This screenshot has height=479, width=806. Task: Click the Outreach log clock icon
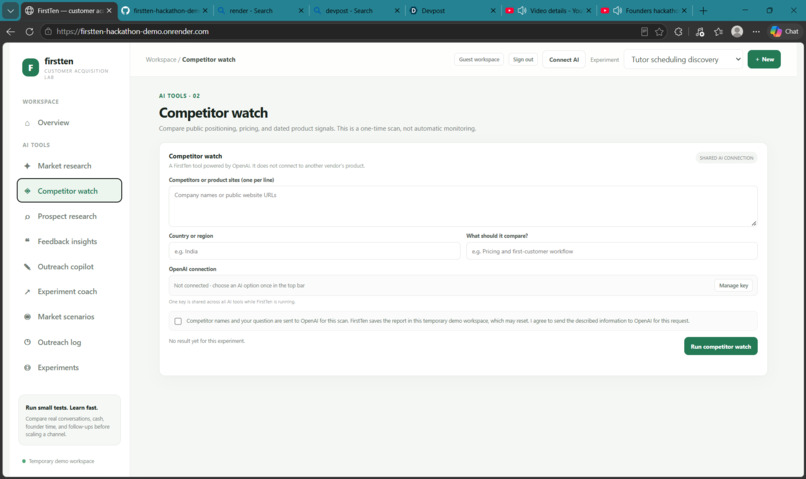pos(27,342)
